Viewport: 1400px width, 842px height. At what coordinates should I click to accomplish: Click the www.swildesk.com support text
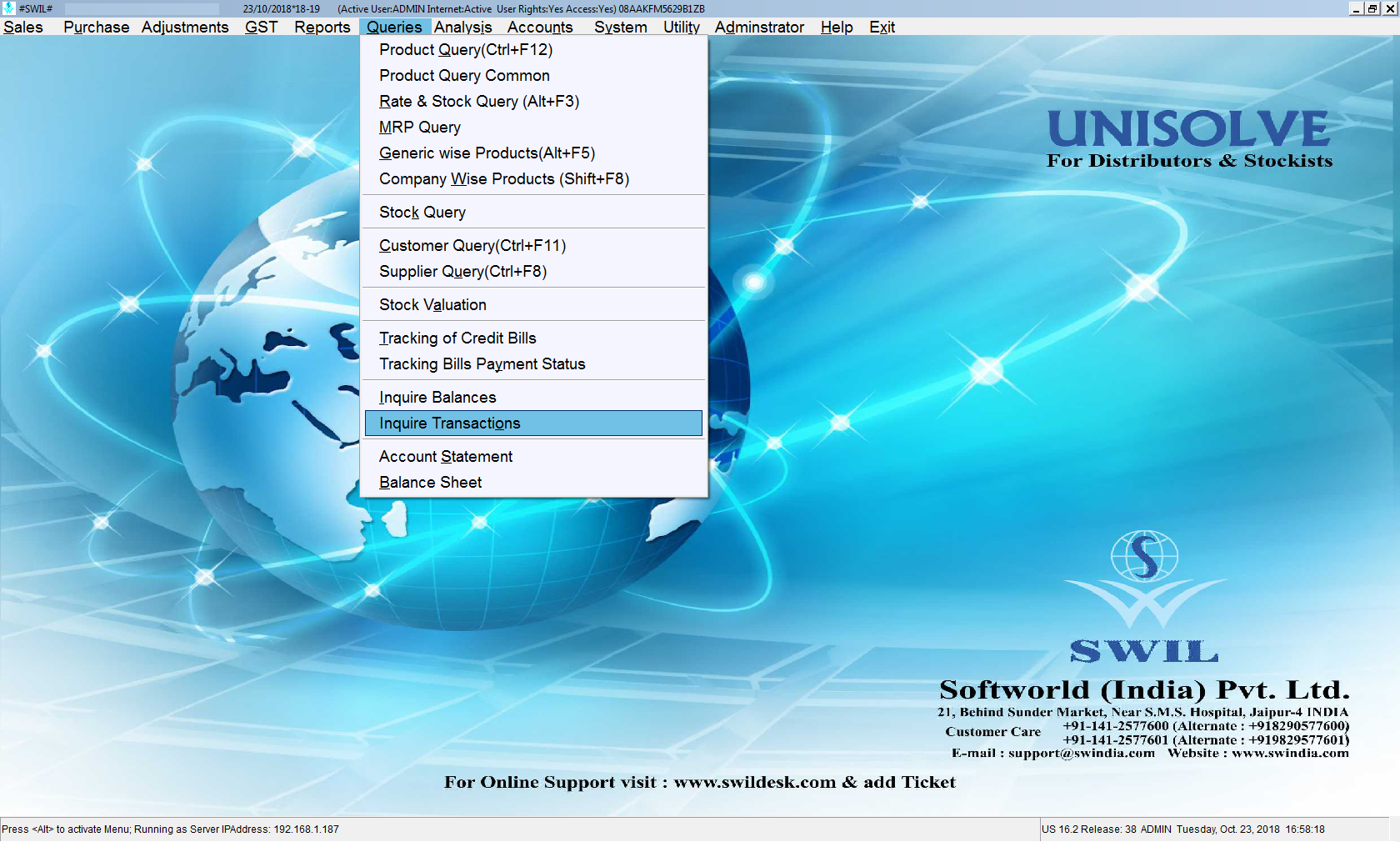[754, 782]
